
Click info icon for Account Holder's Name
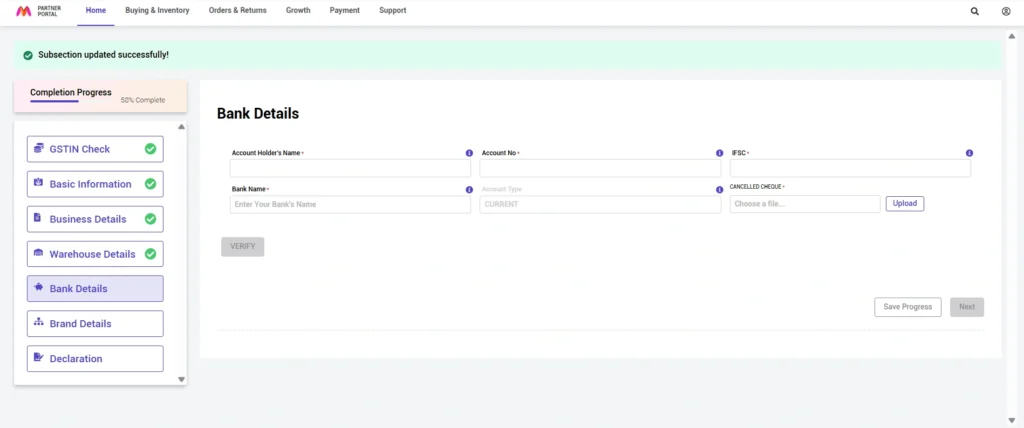[x=469, y=153]
